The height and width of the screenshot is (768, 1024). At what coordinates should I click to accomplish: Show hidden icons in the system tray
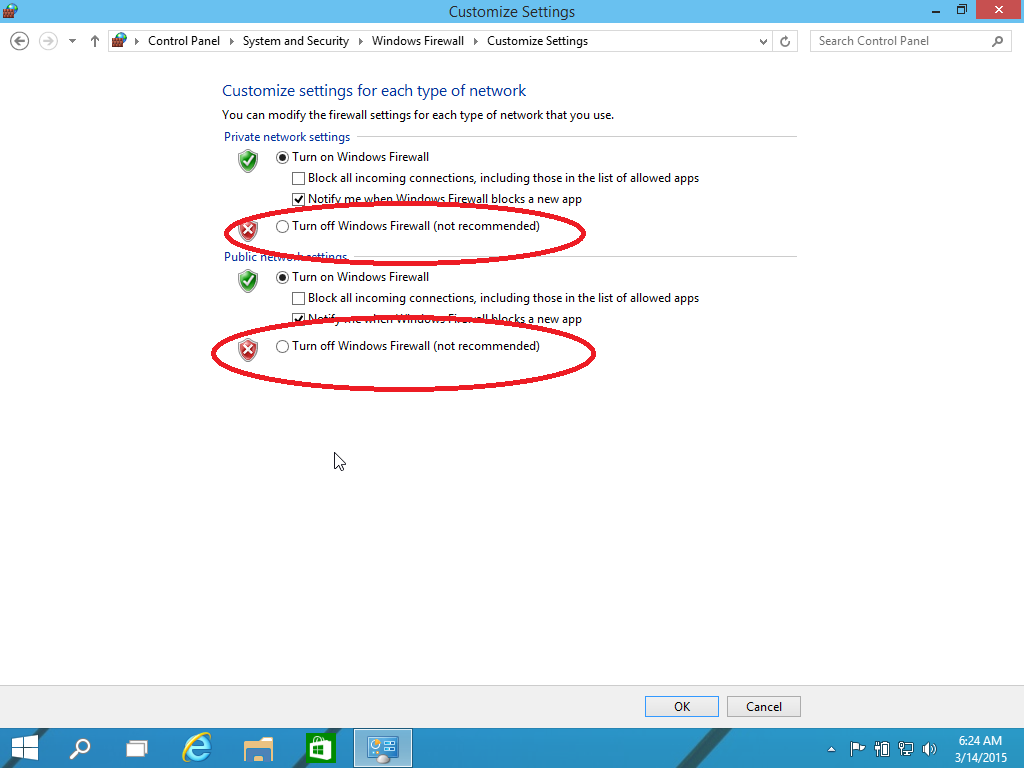tap(831, 748)
